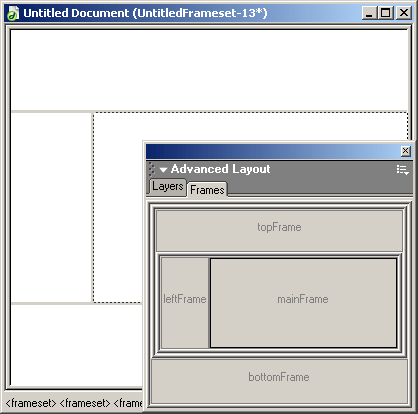Grab the Advanced Layout panel gripper handle
The image size is (418, 414).
coord(152,169)
